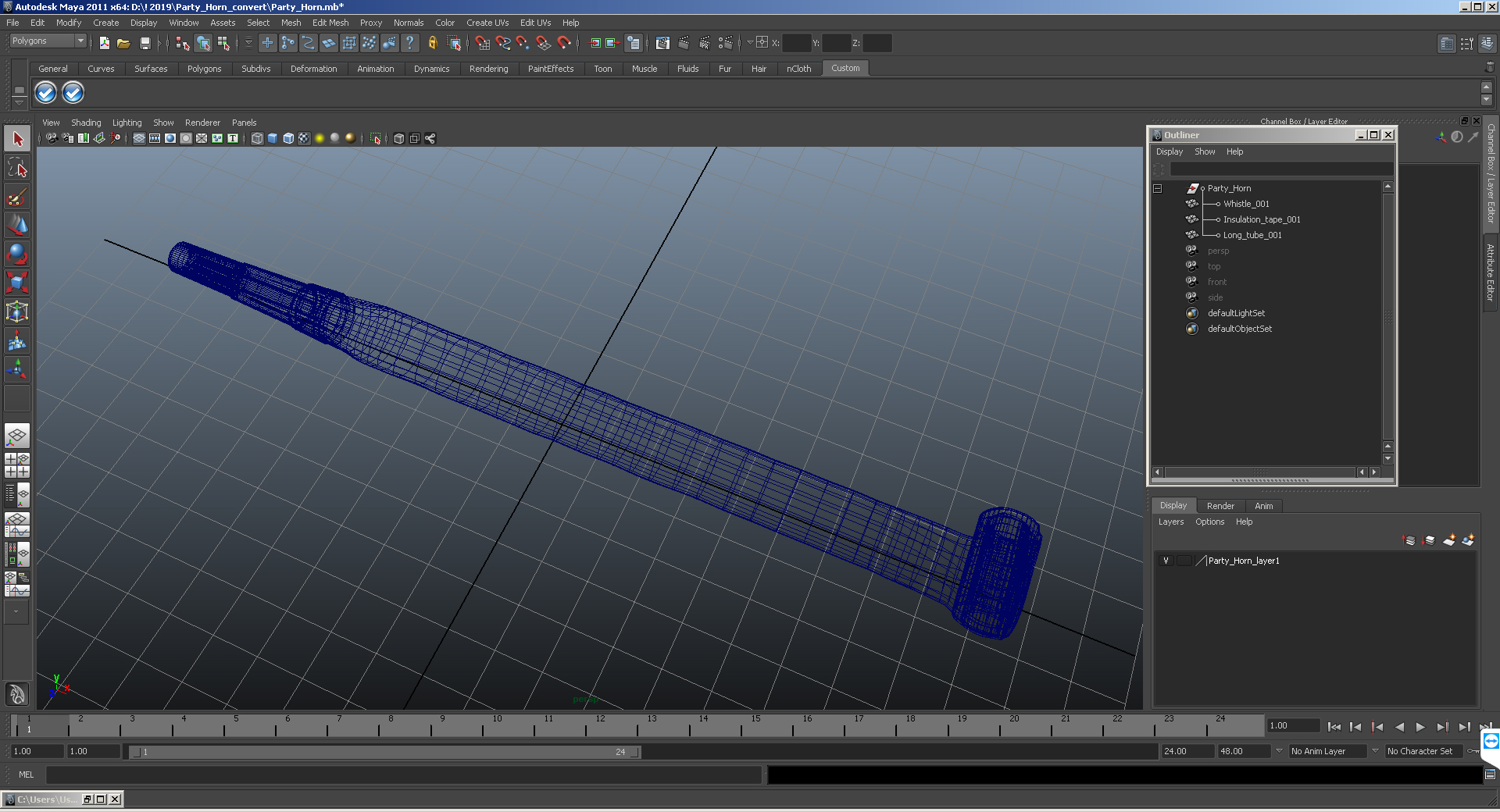Screen dimensions: 1500x812
Task: Open the Polygons menu set dropdown
Action: pos(48,41)
